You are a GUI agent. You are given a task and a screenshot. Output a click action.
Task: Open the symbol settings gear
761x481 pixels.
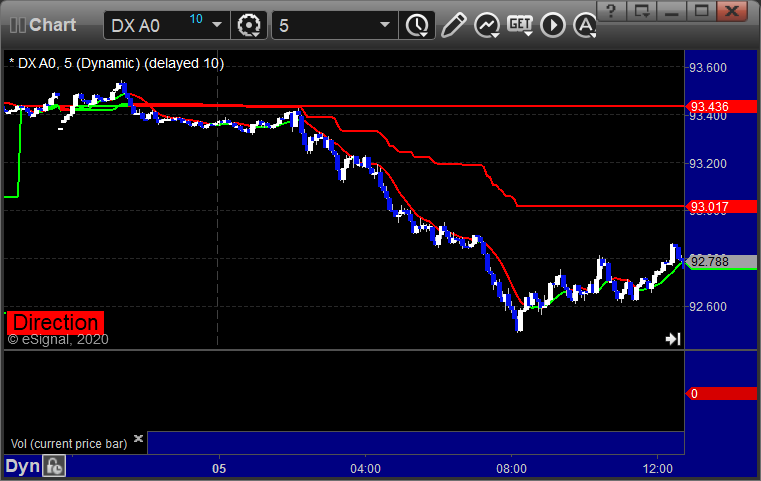click(248, 25)
